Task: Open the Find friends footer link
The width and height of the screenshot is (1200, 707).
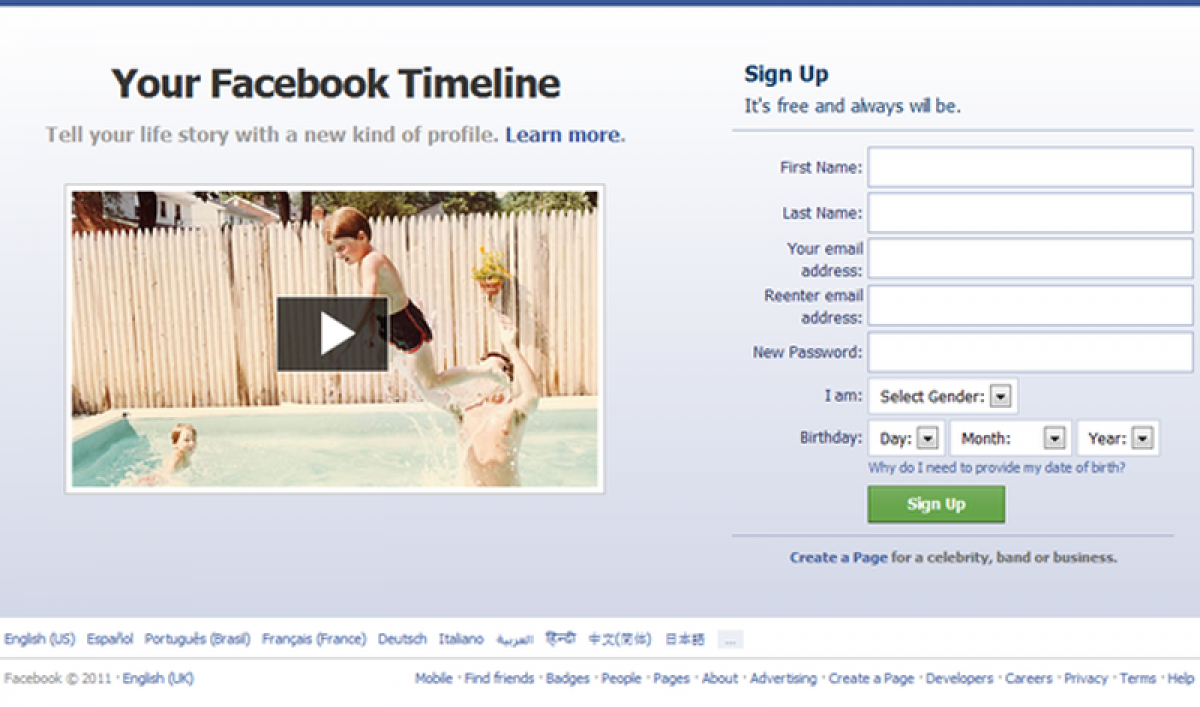Action: pos(499,678)
